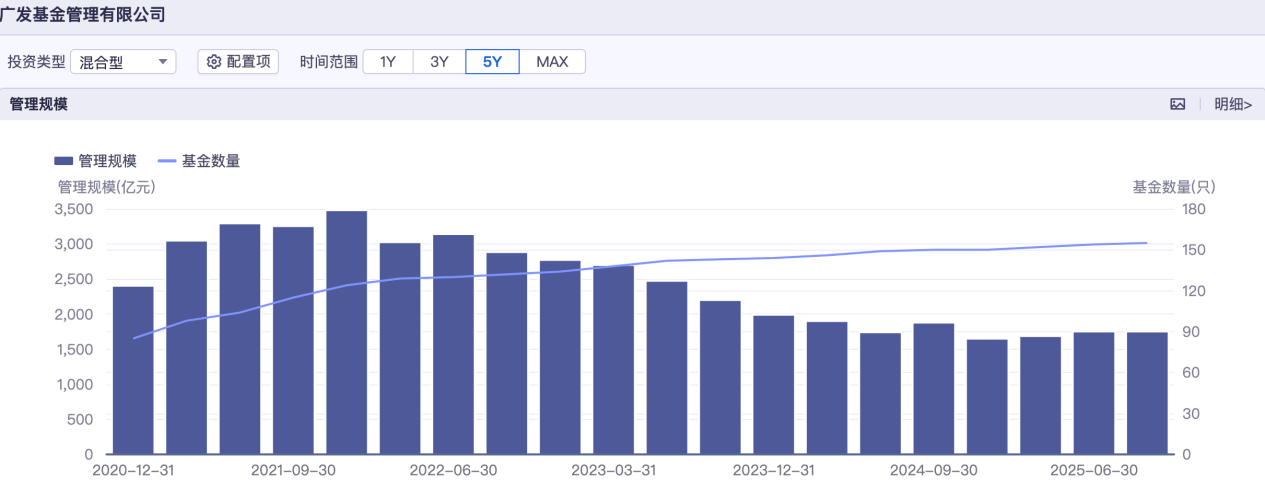Click the bar above 2020-12-31
The image size is (1265, 492).
[133, 370]
